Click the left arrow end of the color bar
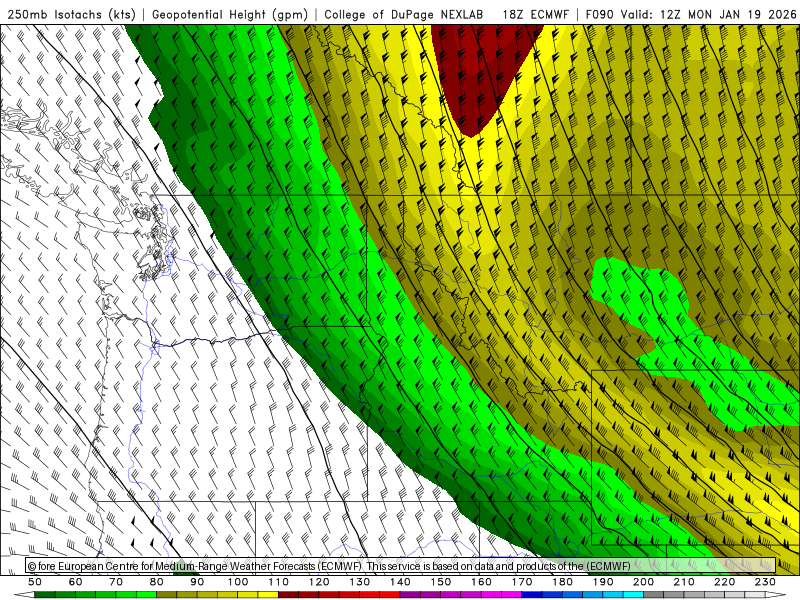The width and height of the screenshot is (800, 600). pyautogui.click(x=24, y=595)
